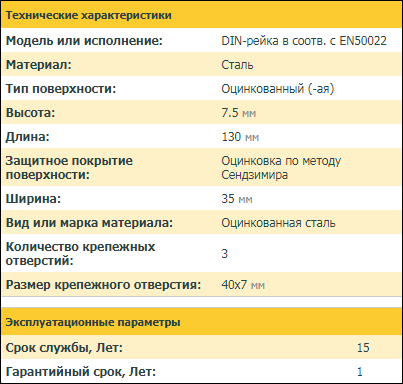Click the 35 мм width value
403x384 pixels.
237,199
